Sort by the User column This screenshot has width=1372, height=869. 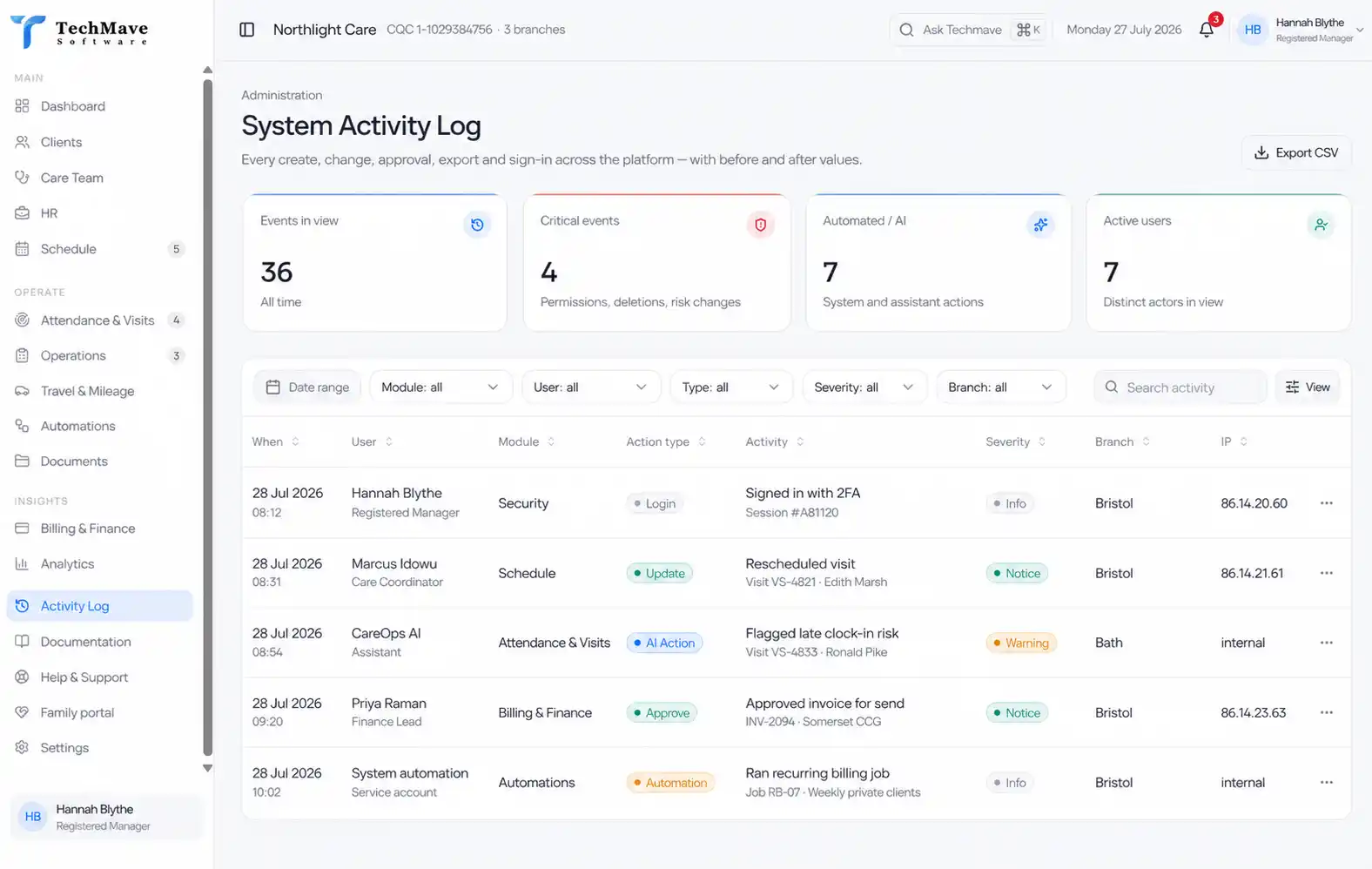(372, 441)
